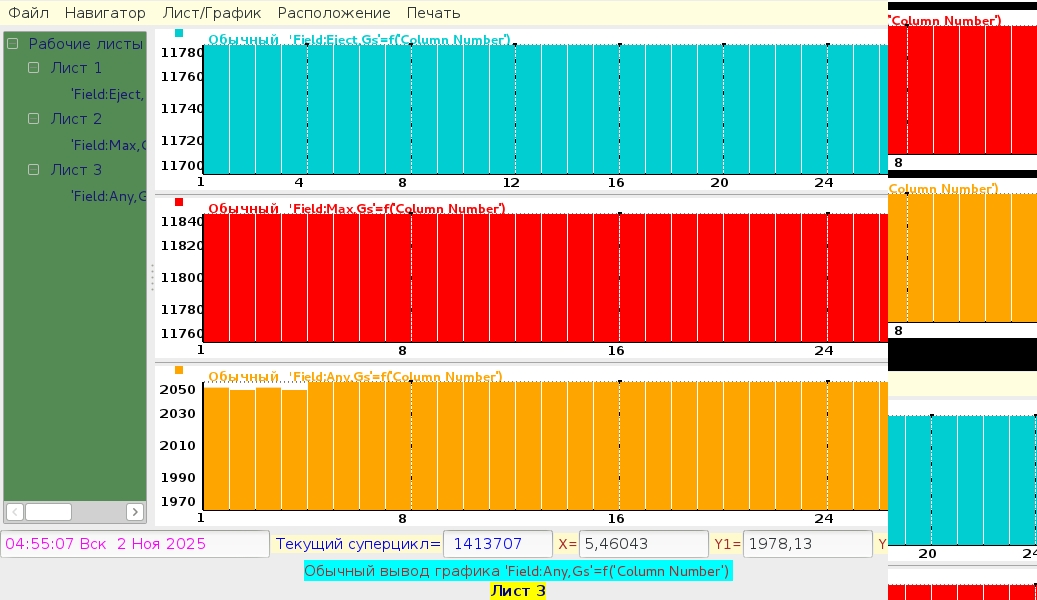This screenshot has height=600, width=1037.
Task: Click the red Max graph legend square
Action: point(179,202)
